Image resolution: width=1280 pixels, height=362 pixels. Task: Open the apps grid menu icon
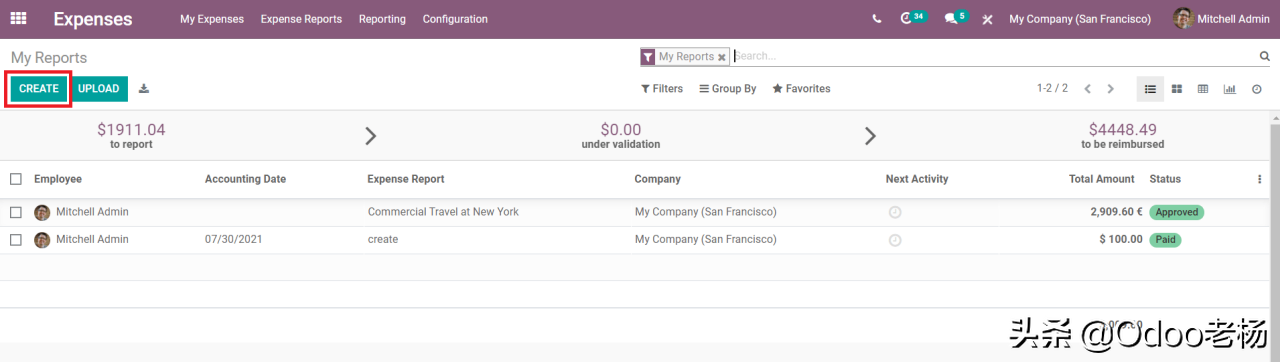(18, 19)
